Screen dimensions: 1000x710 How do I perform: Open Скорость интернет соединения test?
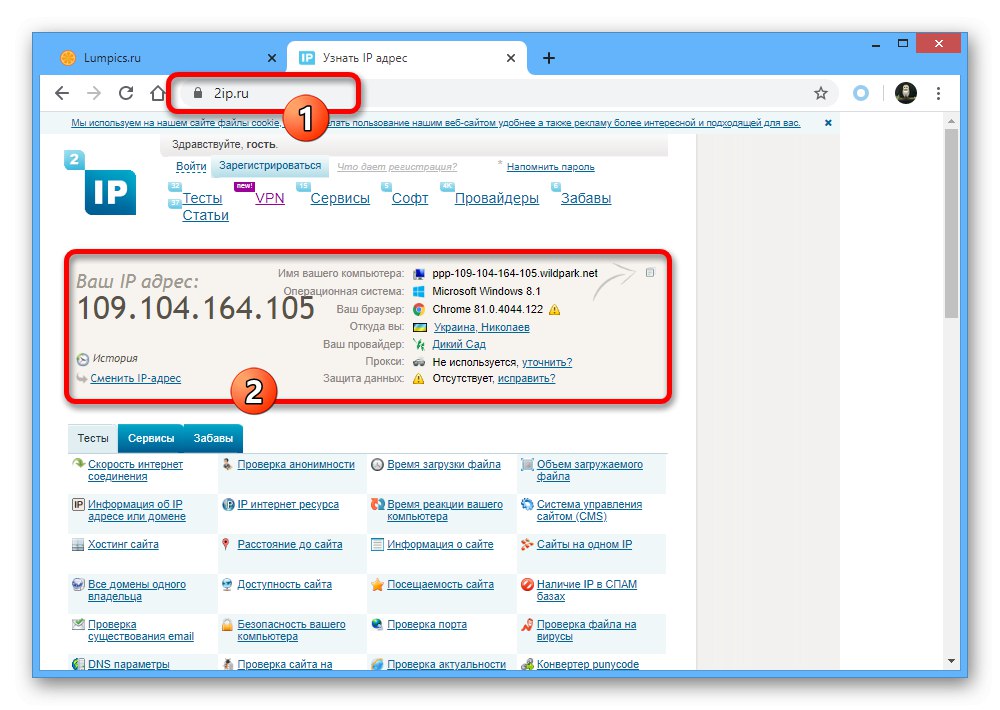pos(135,471)
